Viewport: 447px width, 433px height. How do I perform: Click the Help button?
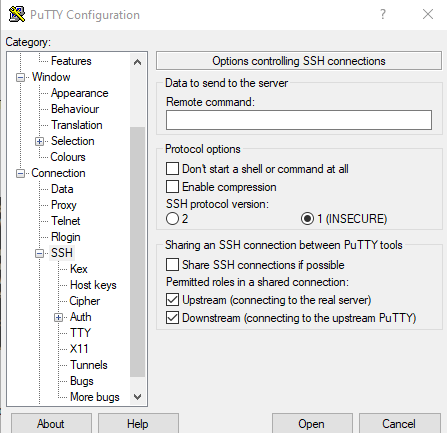[138, 424]
